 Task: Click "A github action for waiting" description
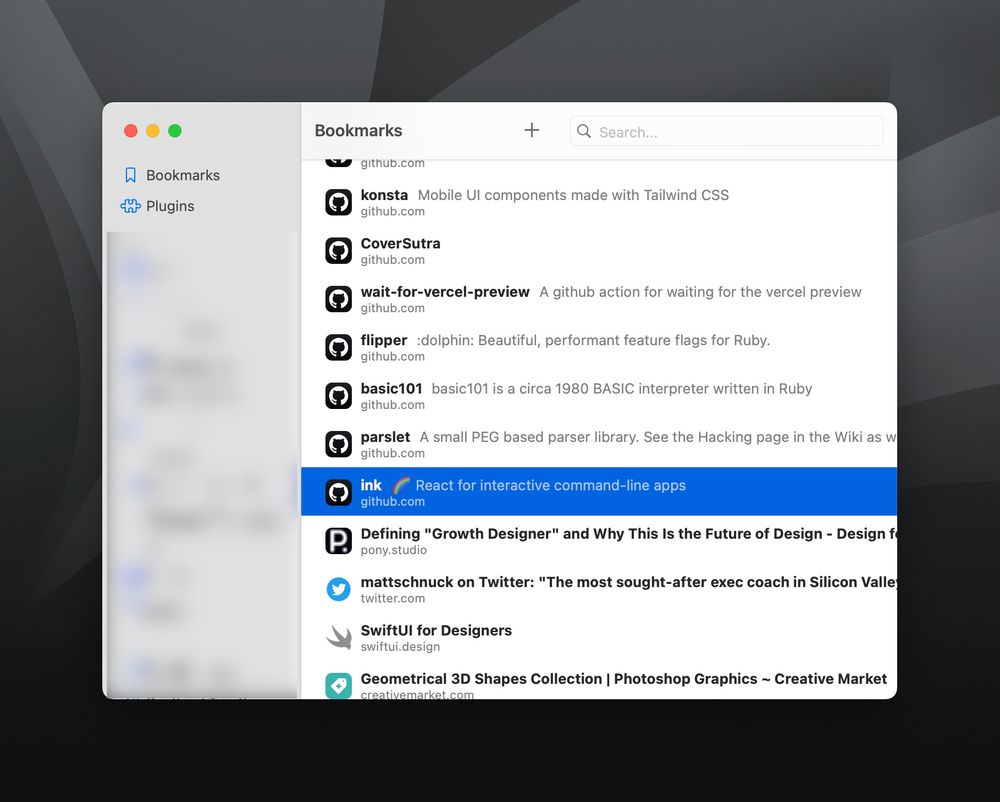tap(700, 292)
